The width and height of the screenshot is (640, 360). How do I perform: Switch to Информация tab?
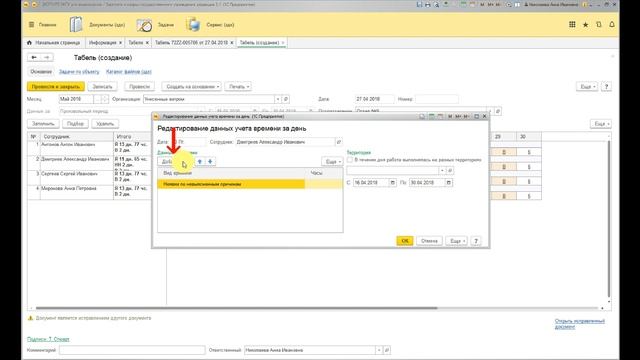[x=102, y=42]
